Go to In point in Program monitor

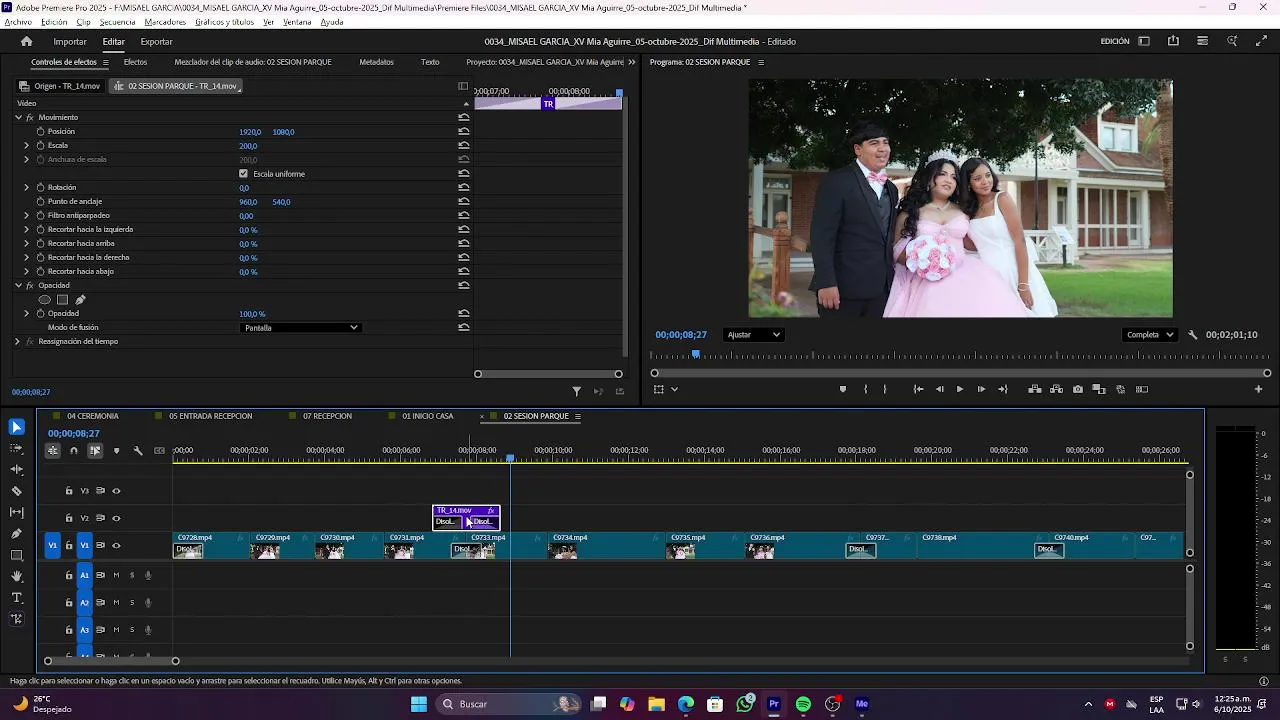pos(918,389)
